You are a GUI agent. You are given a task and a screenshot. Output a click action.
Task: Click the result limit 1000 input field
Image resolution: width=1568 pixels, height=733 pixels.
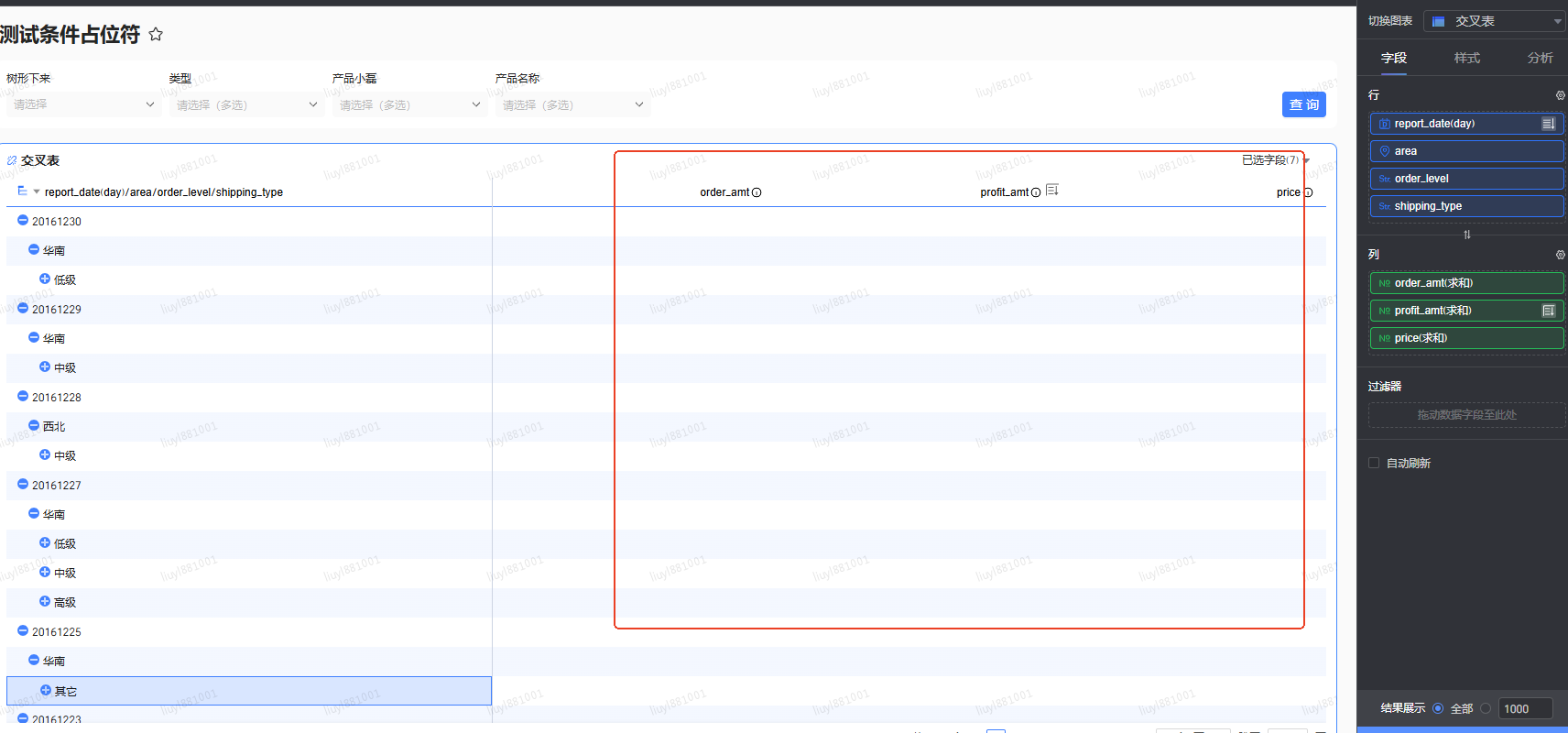pos(1524,708)
